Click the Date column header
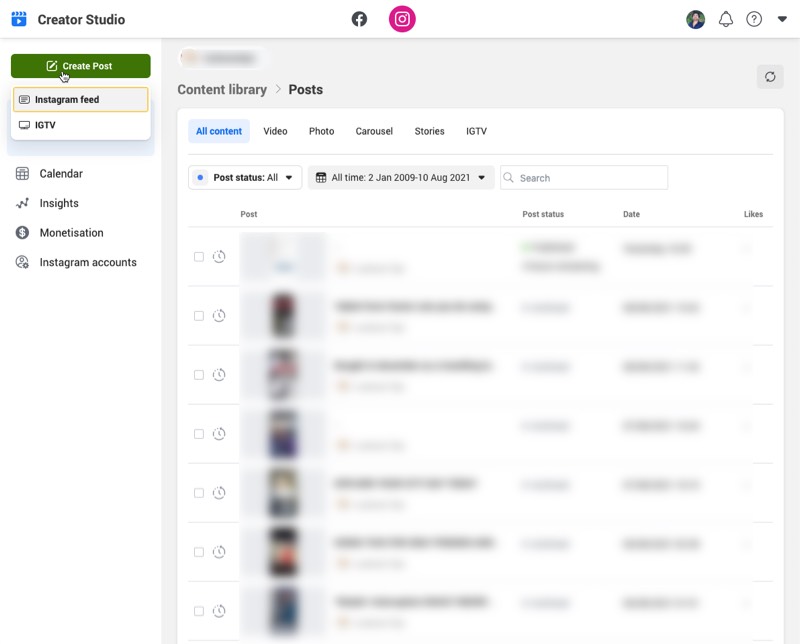 coord(631,214)
